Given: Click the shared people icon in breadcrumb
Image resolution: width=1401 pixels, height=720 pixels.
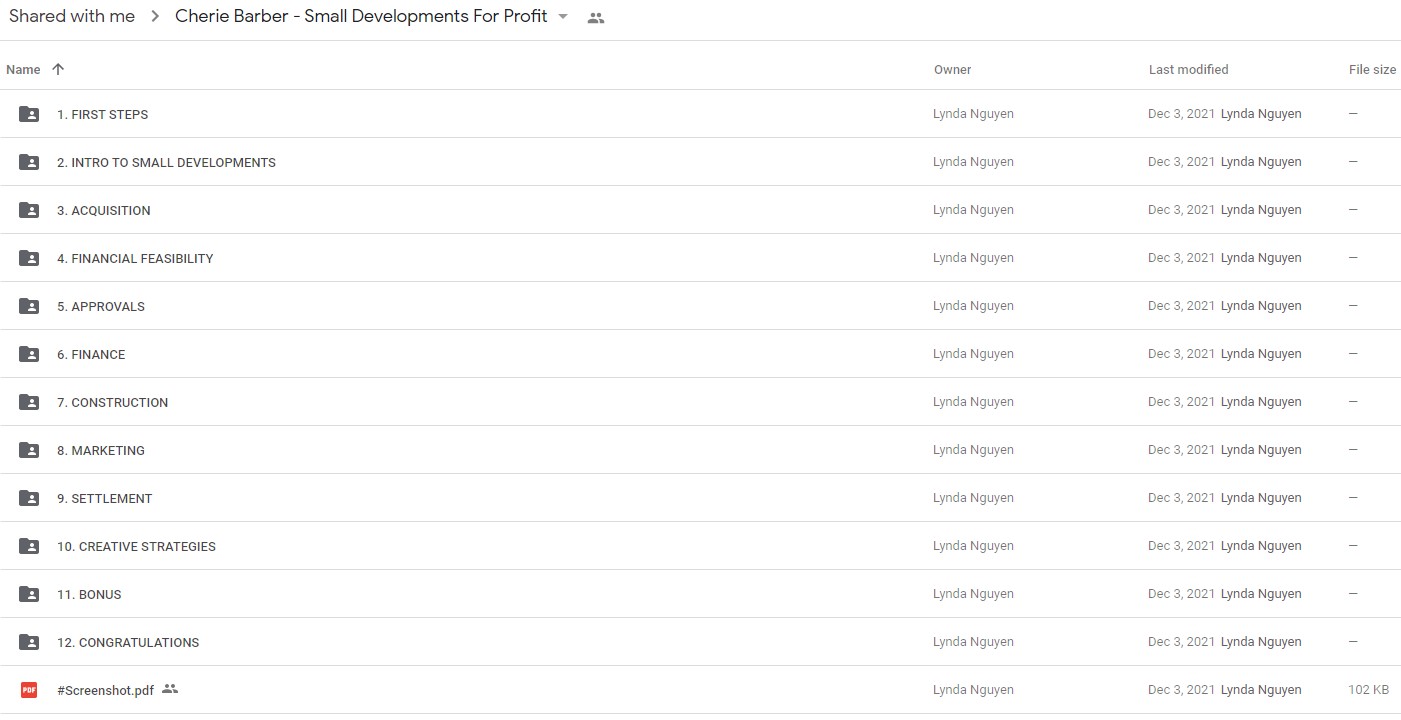Looking at the screenshot, I should (596, 18).
